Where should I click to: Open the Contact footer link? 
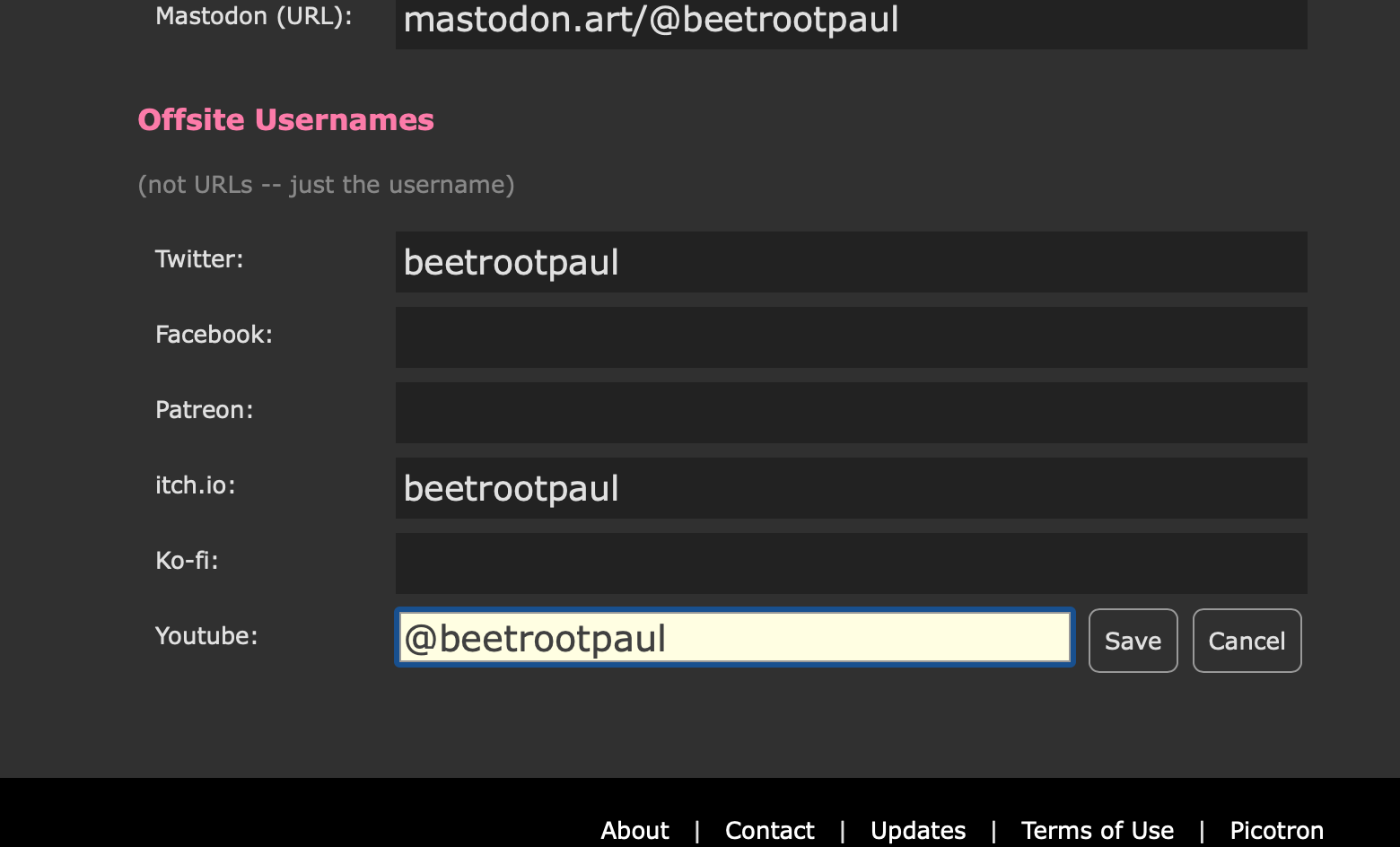(769, 831)
